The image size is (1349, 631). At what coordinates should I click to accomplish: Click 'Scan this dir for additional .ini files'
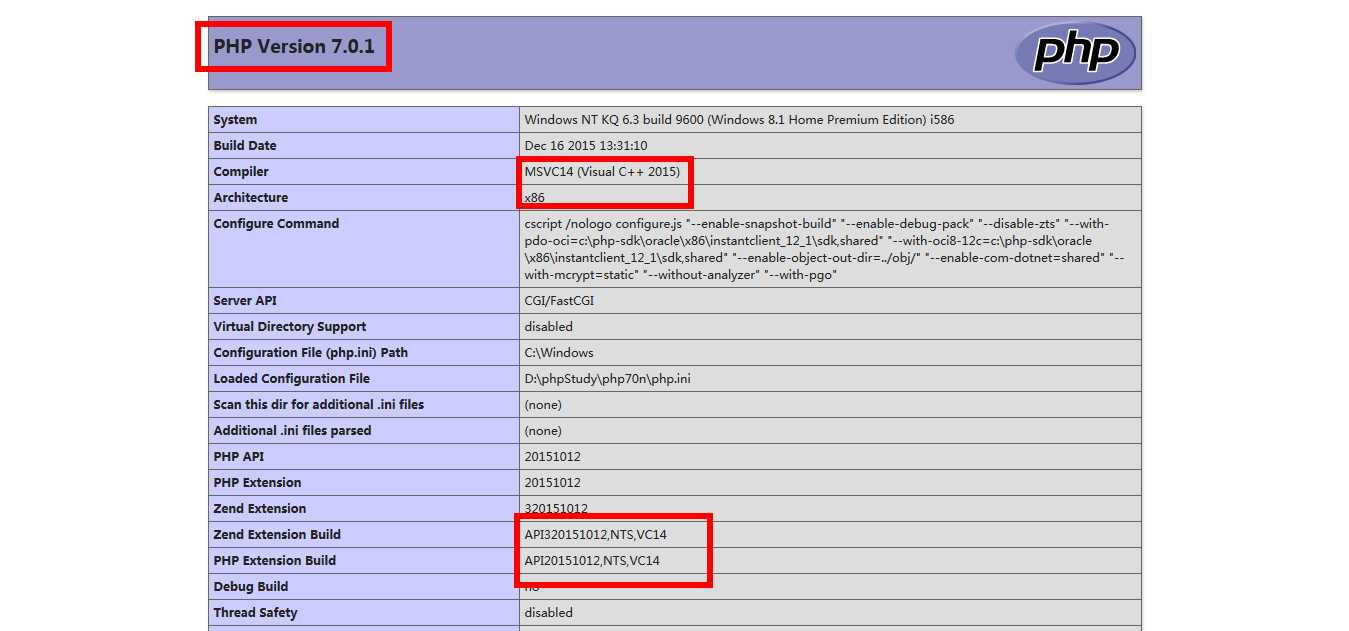tap(318, 405)
